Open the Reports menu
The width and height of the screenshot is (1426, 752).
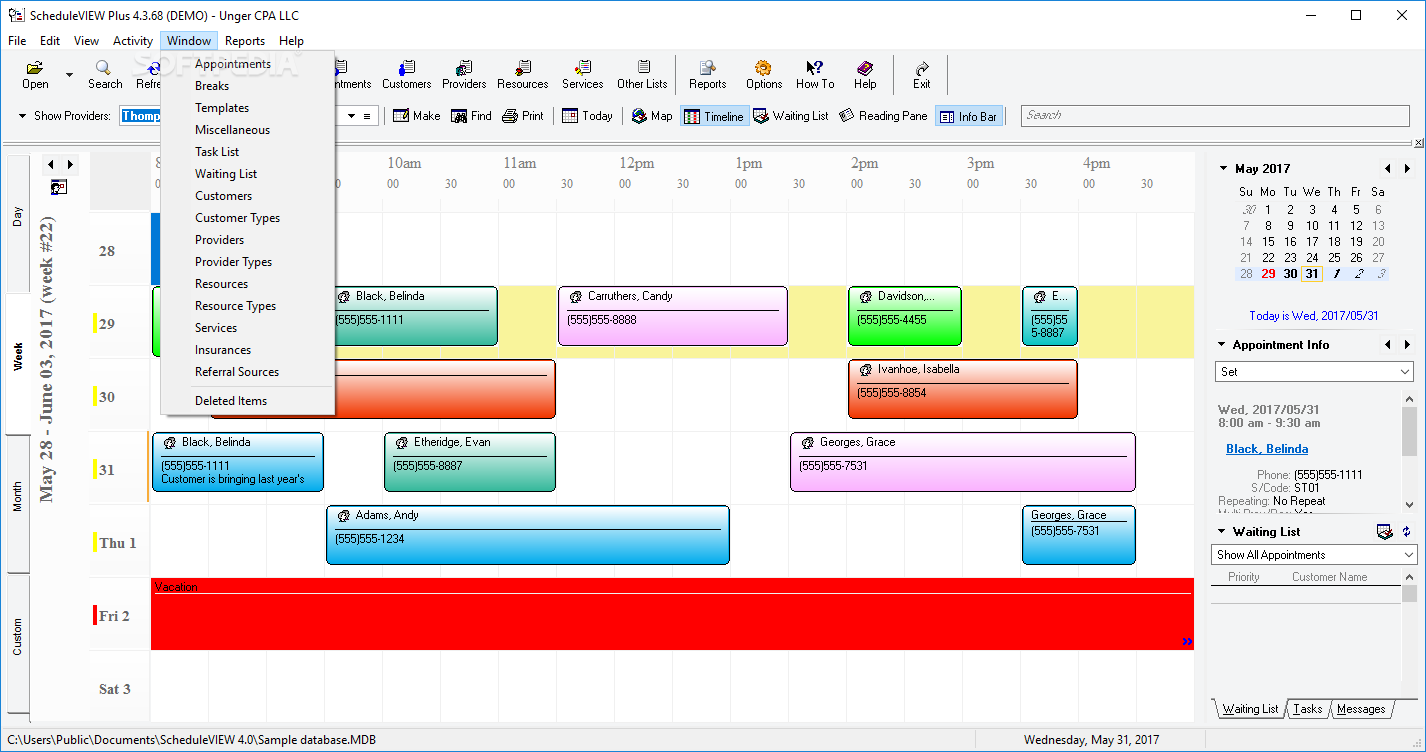pyautogui.click(x=245, y=41)
